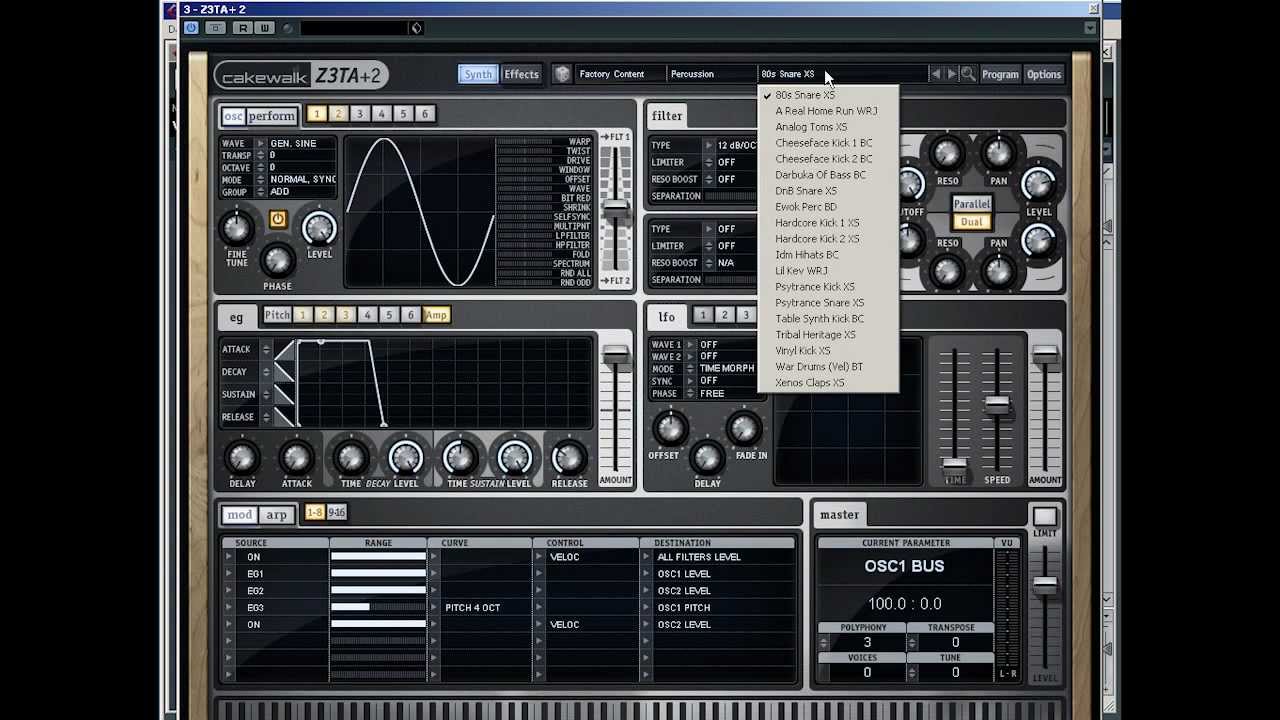Viewport: 1280px width, 720px height.
Task: Click the filter 1 Level knob
Action: pyautogui.click(x=1038, y=183)
